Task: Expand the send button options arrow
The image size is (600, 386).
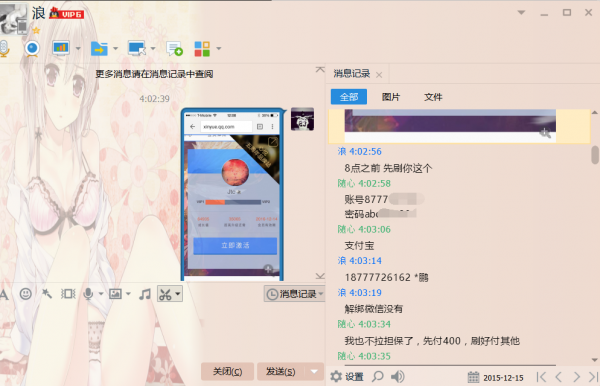Action: [314, 371]
